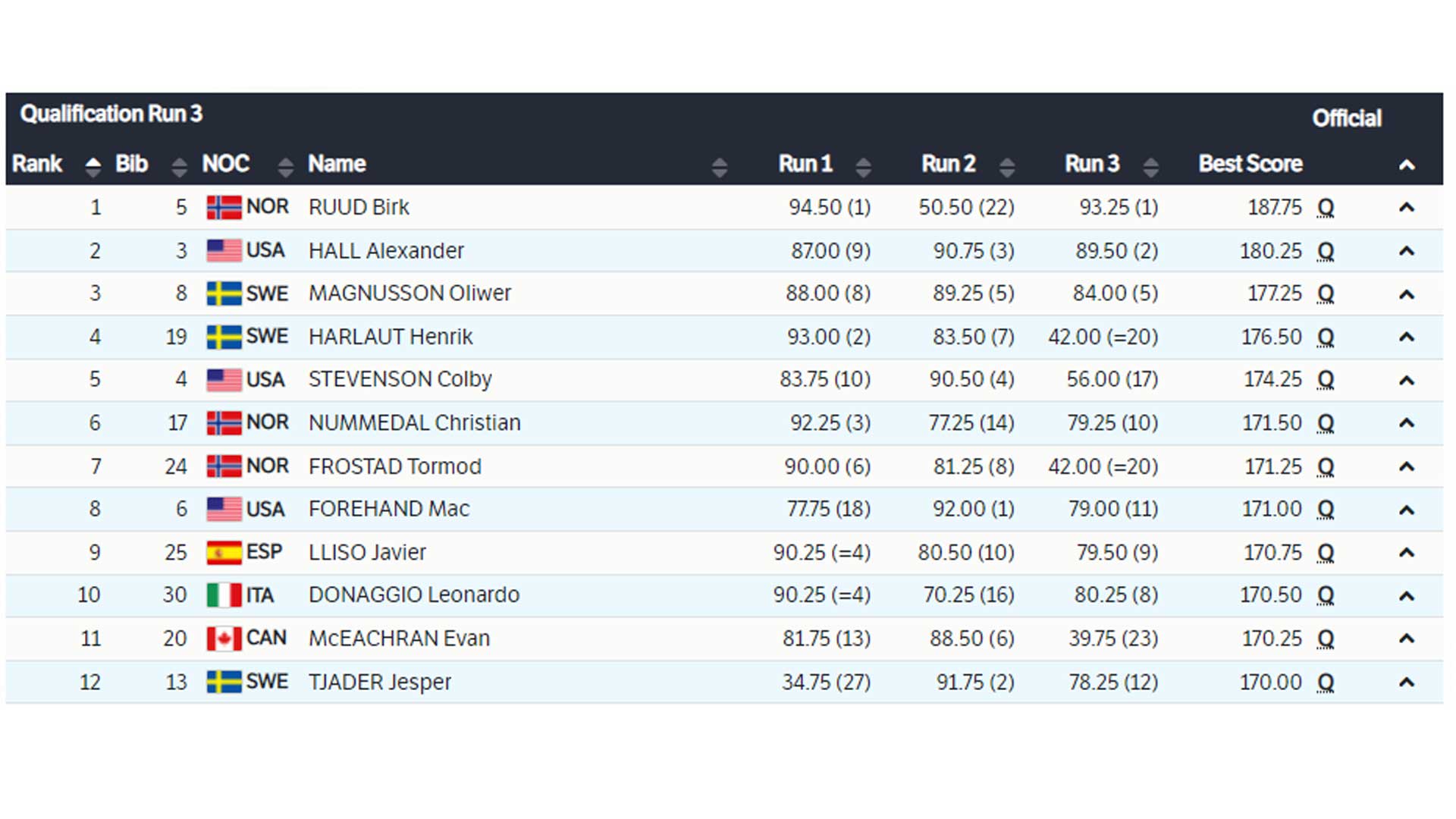
Task: Expand details for RUUD Birk row
Action: click(x=1407, y=207)
